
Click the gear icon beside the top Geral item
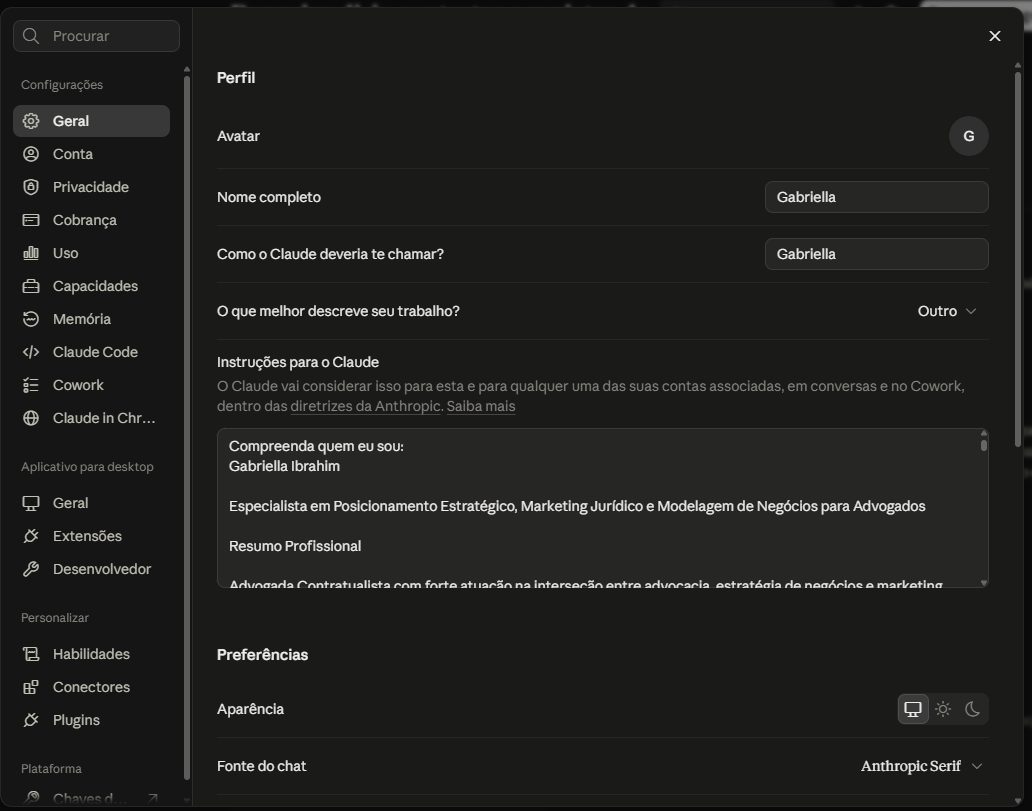pos(31,121)
